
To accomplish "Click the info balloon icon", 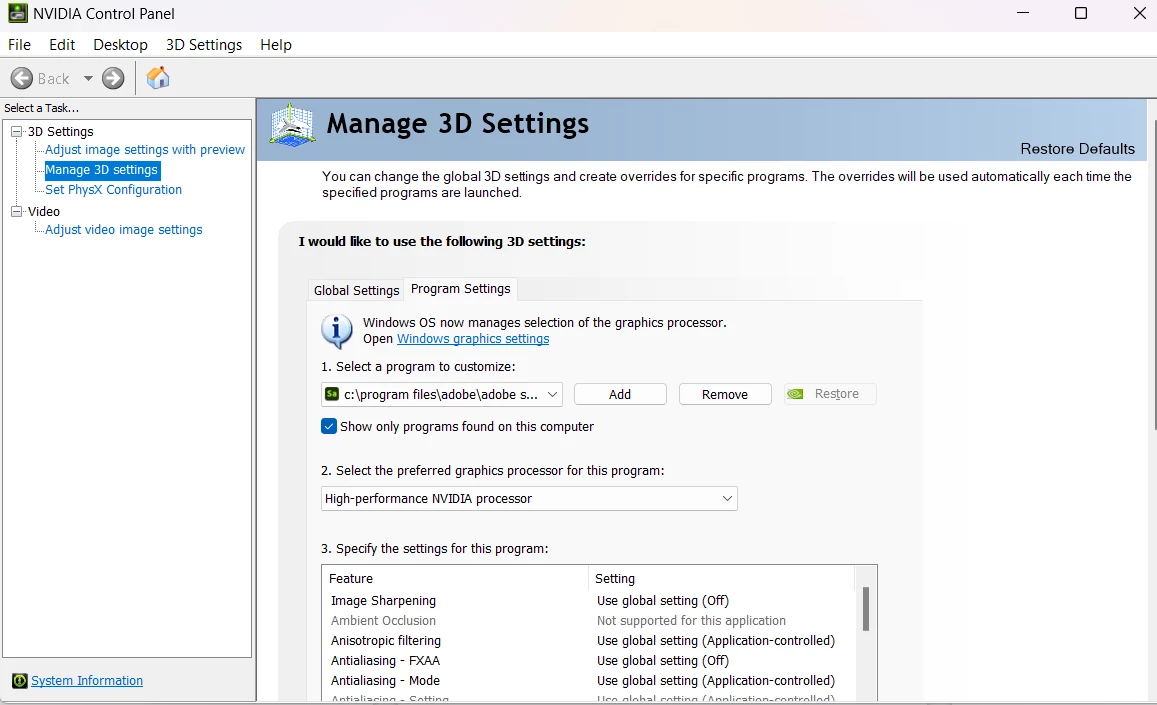I will click(x=336, y=330).
